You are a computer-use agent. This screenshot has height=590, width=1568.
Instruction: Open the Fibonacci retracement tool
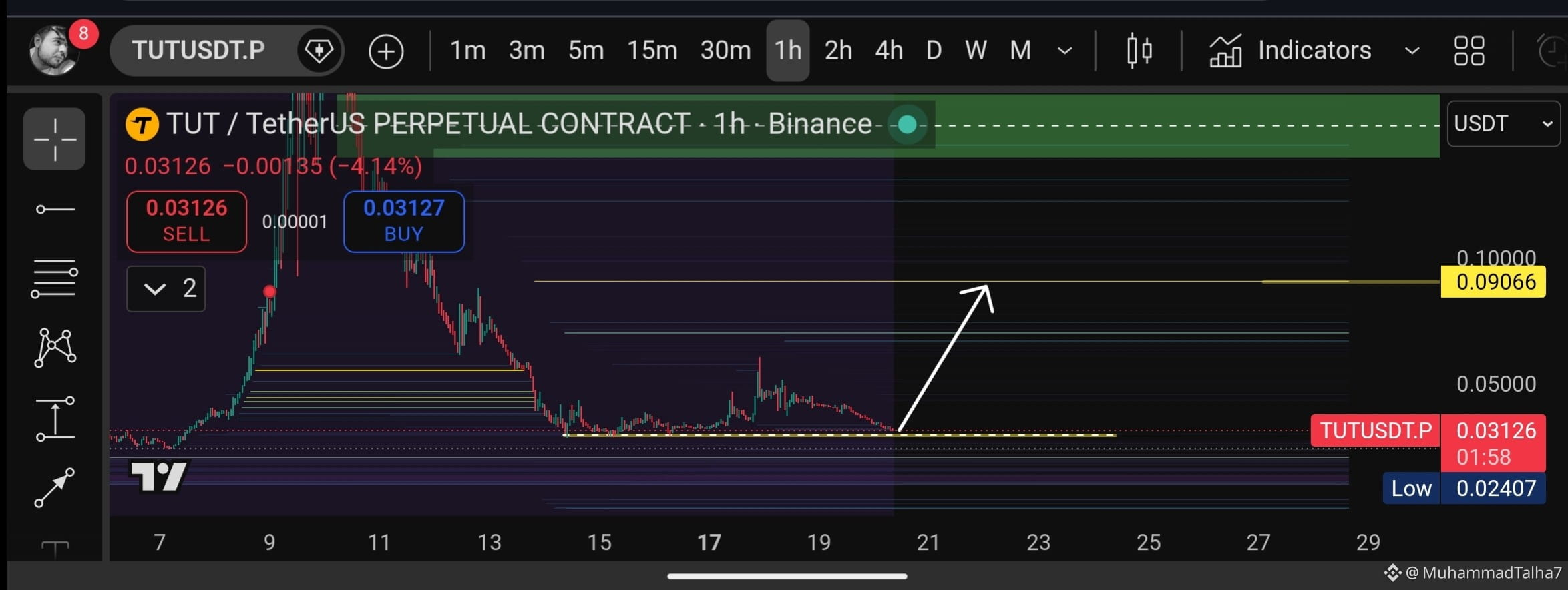(55, 279)
